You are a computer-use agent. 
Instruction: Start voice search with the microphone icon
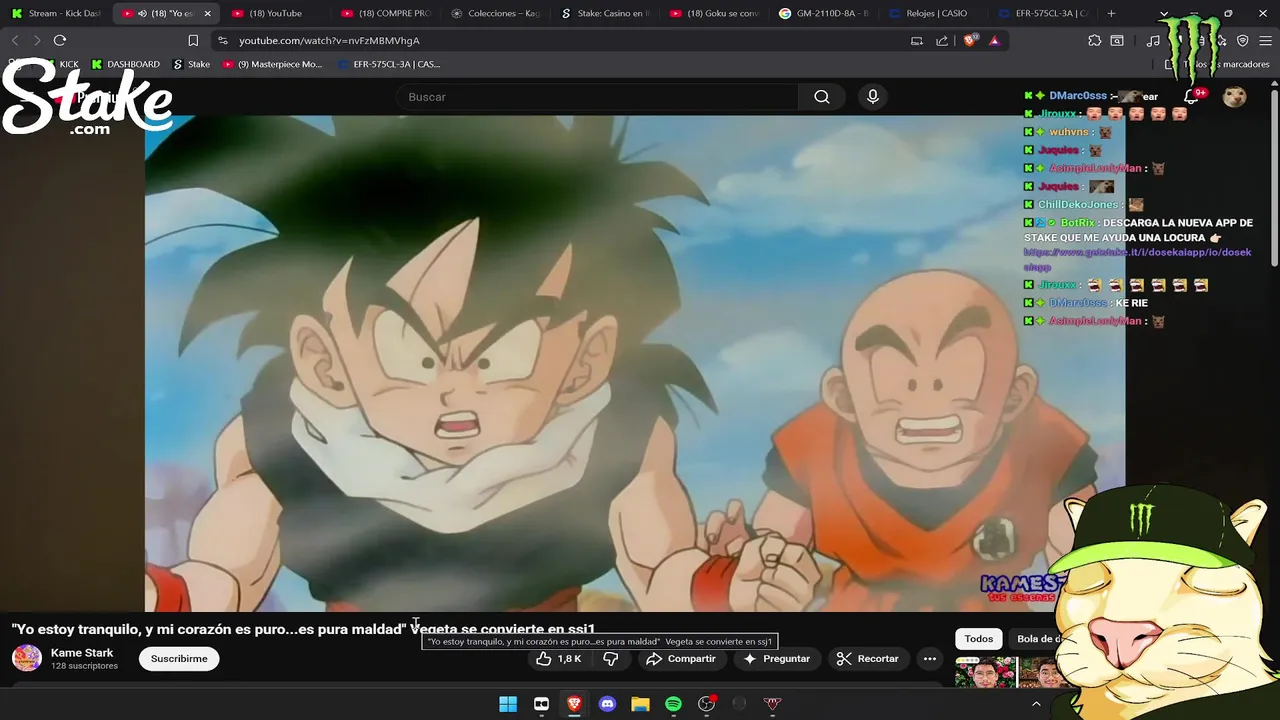click(x=873, y=97)
